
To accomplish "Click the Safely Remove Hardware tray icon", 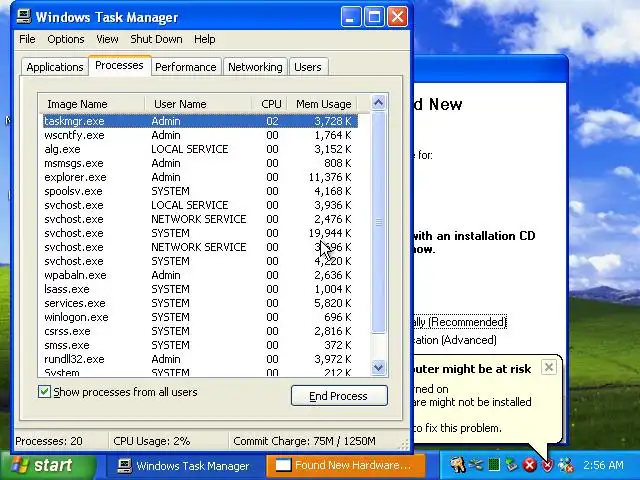I will coord(511,465).
